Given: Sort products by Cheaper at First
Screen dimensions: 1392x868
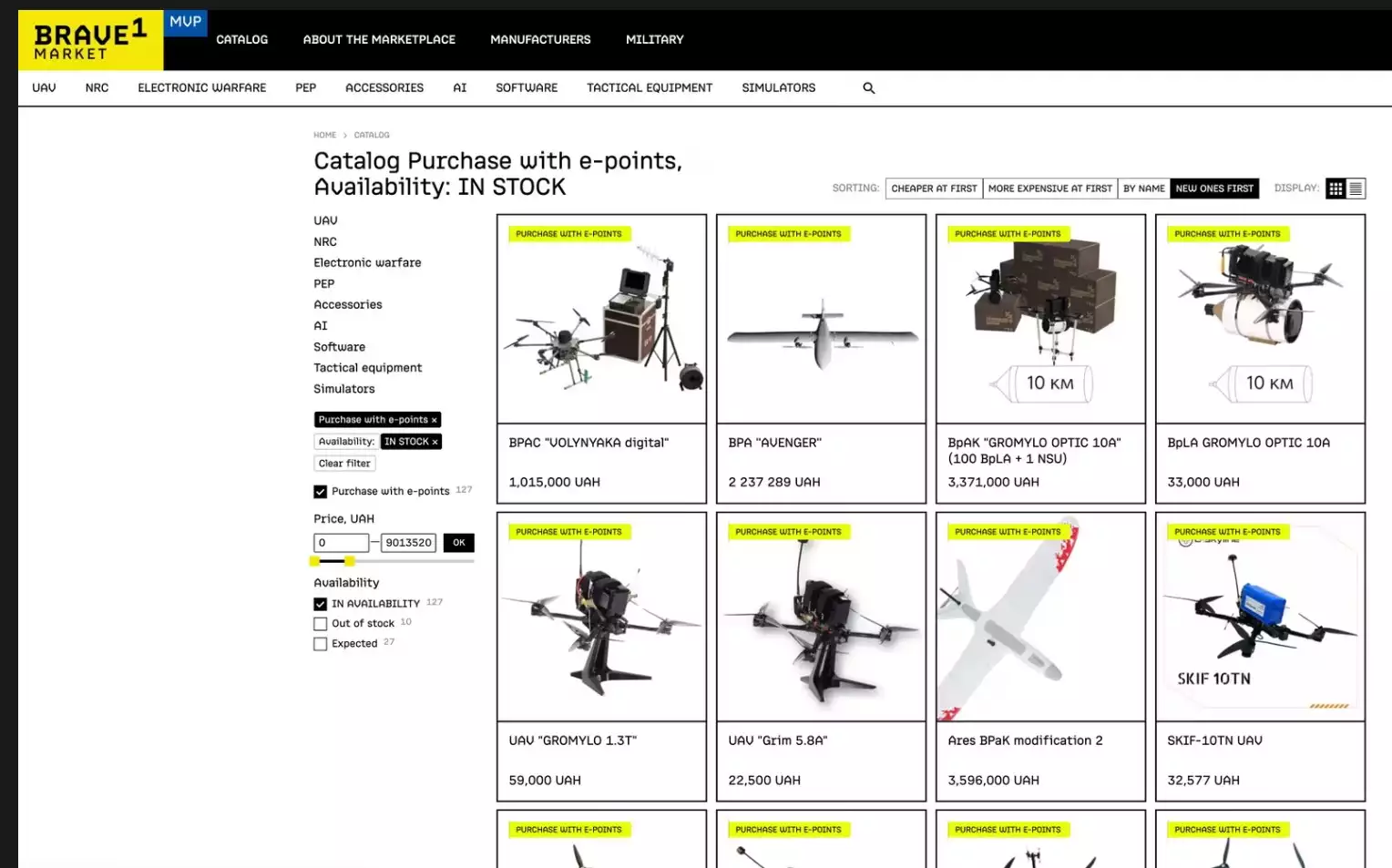Looking at the screenshot, I should (933, 189).
